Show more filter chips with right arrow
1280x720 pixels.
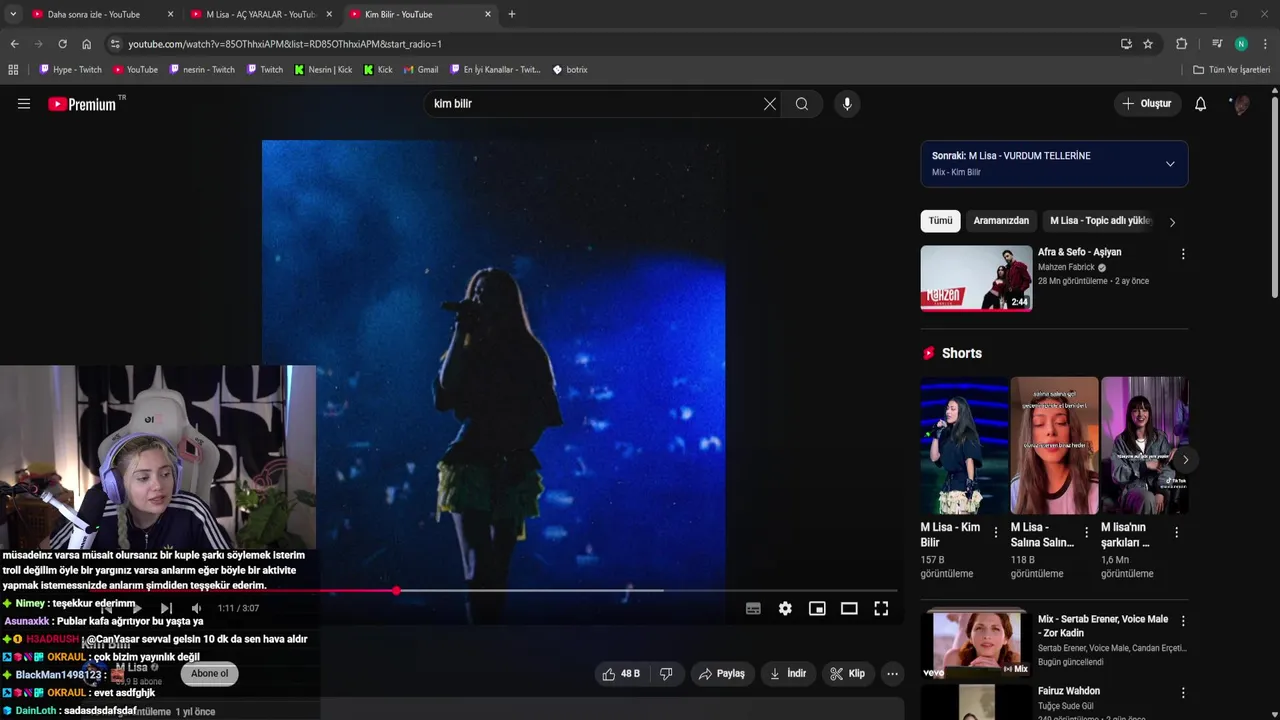[1172, 222]
